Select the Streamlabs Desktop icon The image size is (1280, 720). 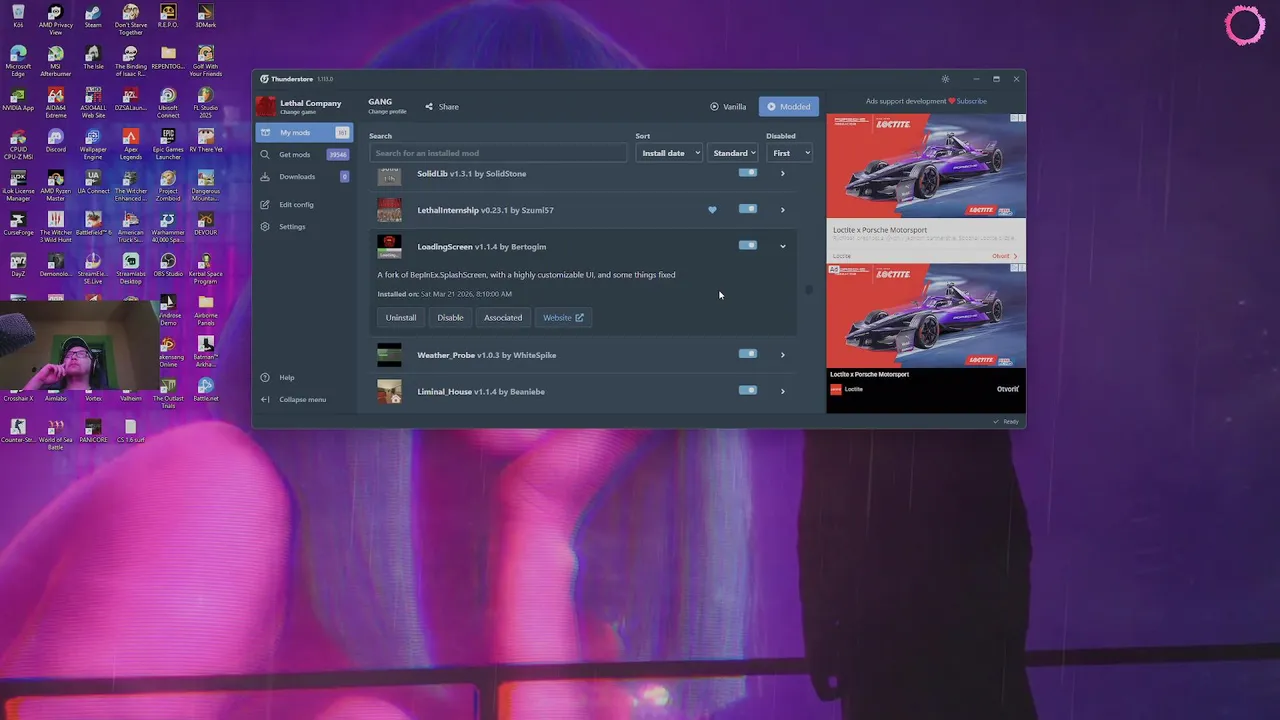131,269
